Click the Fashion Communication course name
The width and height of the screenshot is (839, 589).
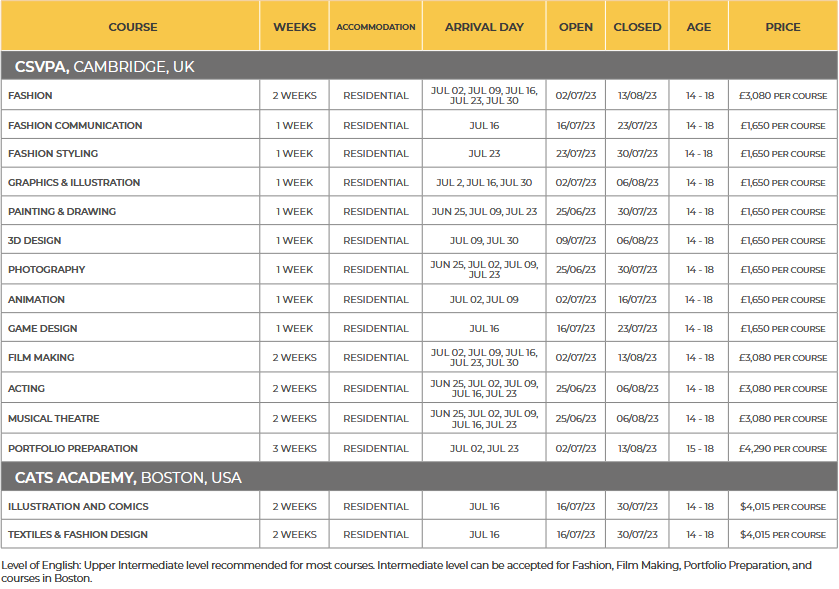pyautogui.click(x=75, y=126)
